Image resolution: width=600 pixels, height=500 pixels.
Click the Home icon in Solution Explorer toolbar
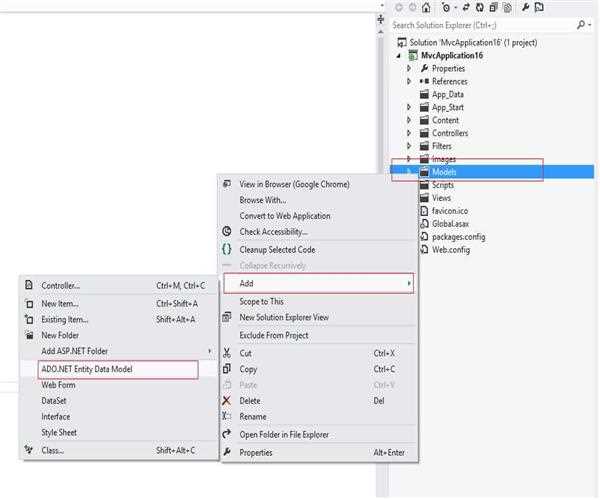pos(426,7)
